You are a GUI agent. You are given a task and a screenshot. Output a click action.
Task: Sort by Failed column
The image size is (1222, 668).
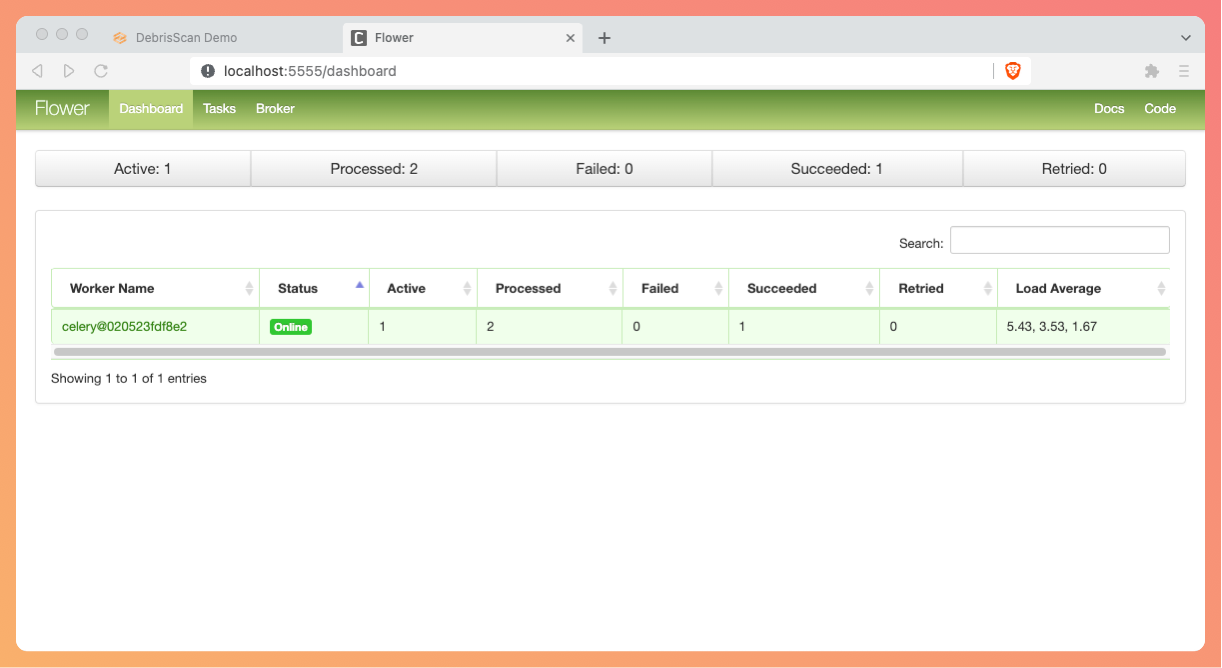point(676,288)
